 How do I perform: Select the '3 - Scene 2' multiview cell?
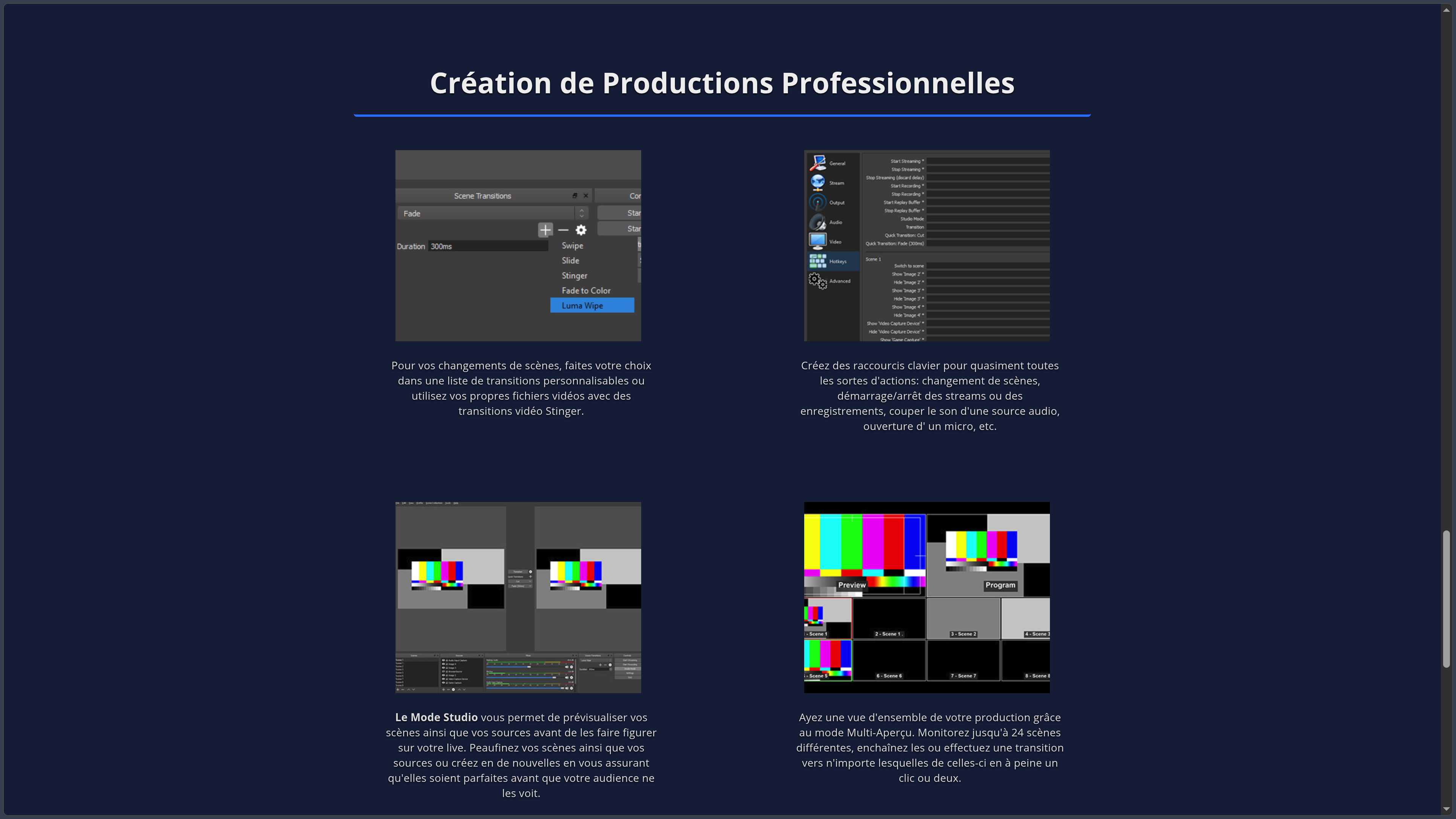(x=963, y=619)
